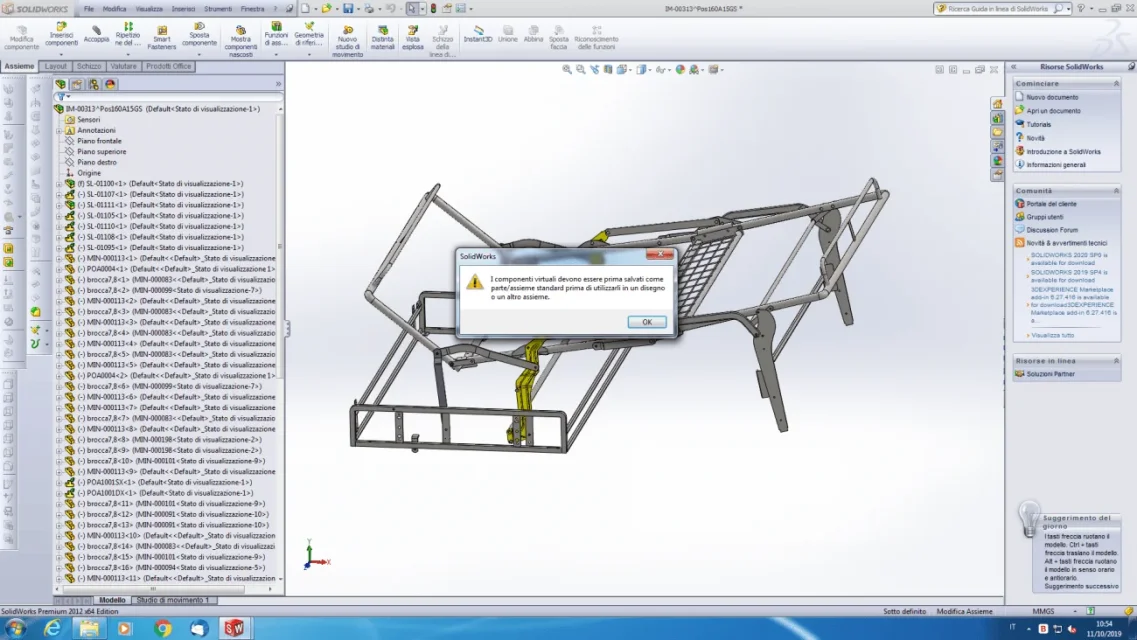The height and width of the screenshot is (640, 1137).
Task: Collapse the Comunità panel section
Action: (x=1116, y=191)
